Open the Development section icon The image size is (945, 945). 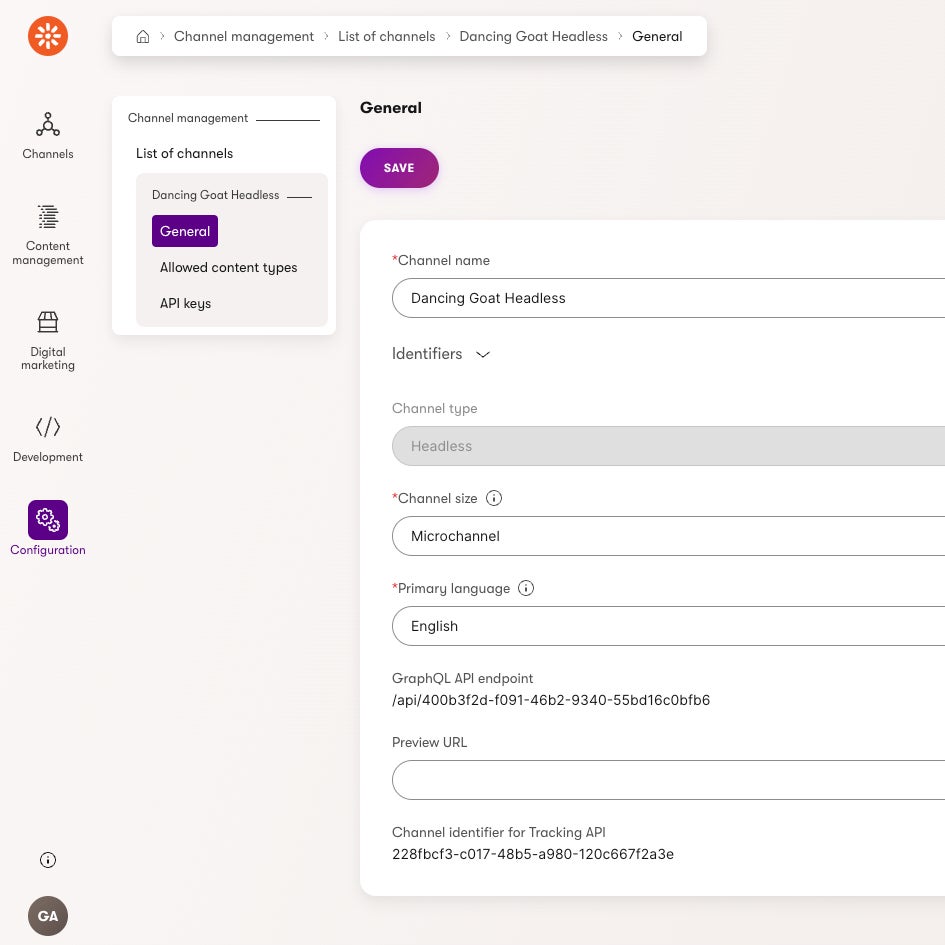tap(48, 427)
